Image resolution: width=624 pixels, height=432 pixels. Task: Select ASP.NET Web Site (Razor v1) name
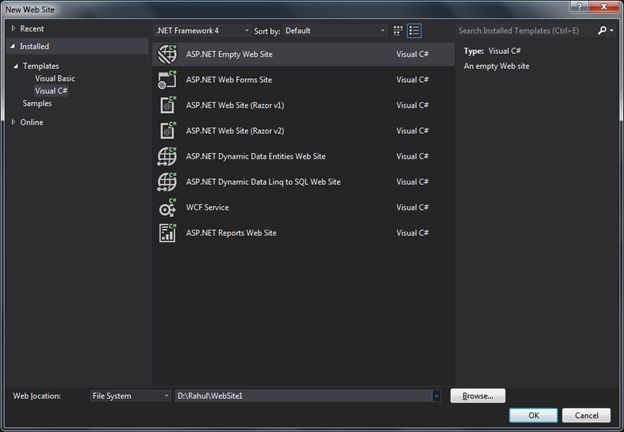click(235, 105)
